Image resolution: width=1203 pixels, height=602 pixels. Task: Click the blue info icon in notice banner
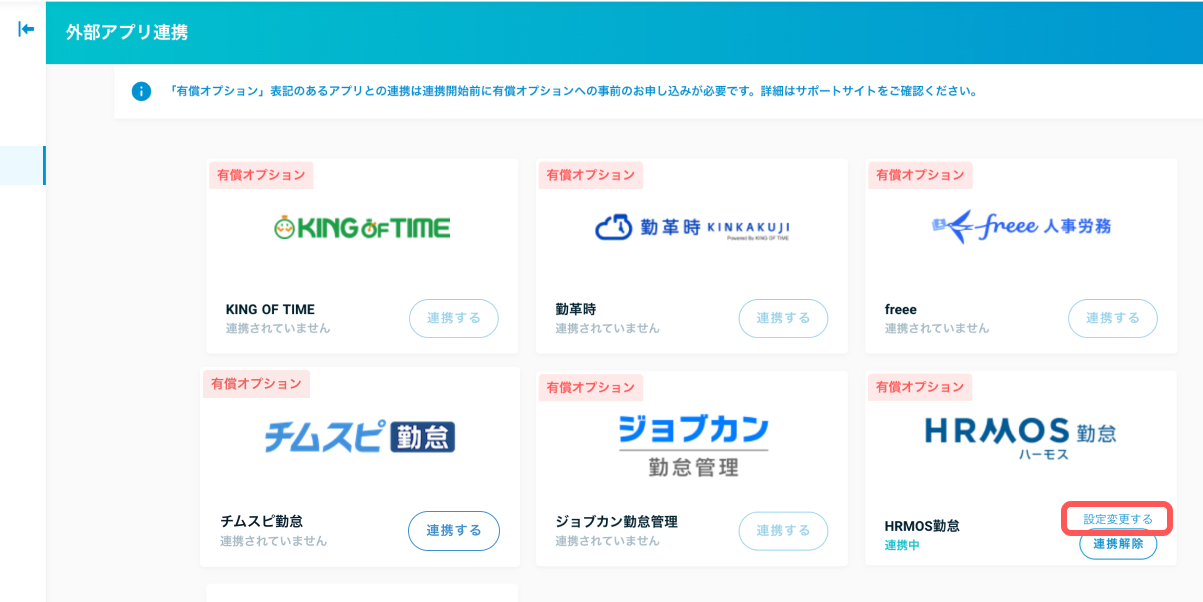click(x=141, y=91)
